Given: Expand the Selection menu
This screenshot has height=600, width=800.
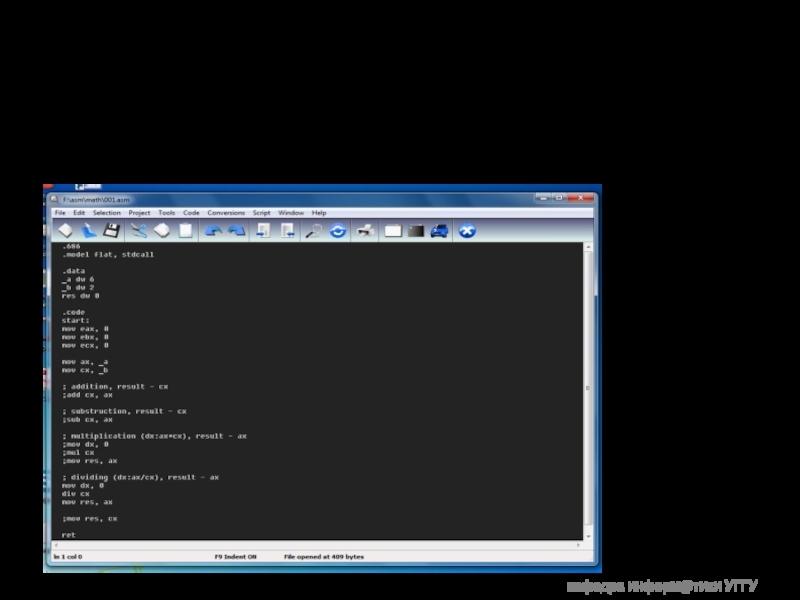Looking at the screenshot, I should (106, 213).
